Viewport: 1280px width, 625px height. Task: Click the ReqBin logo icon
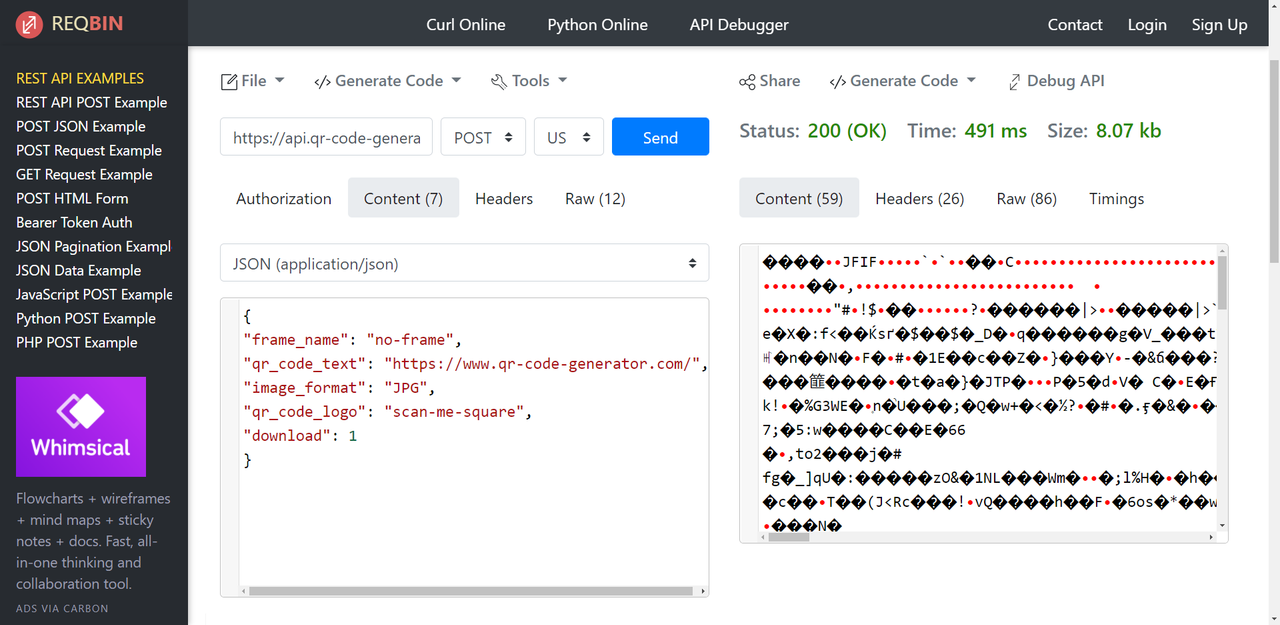coord(29,24)
